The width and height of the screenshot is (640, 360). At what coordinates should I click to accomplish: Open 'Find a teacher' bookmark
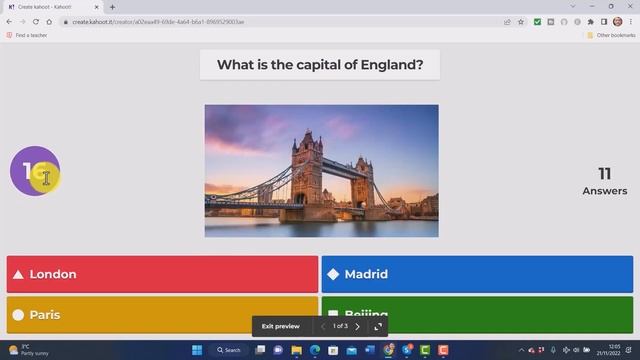tap(27, 35)
